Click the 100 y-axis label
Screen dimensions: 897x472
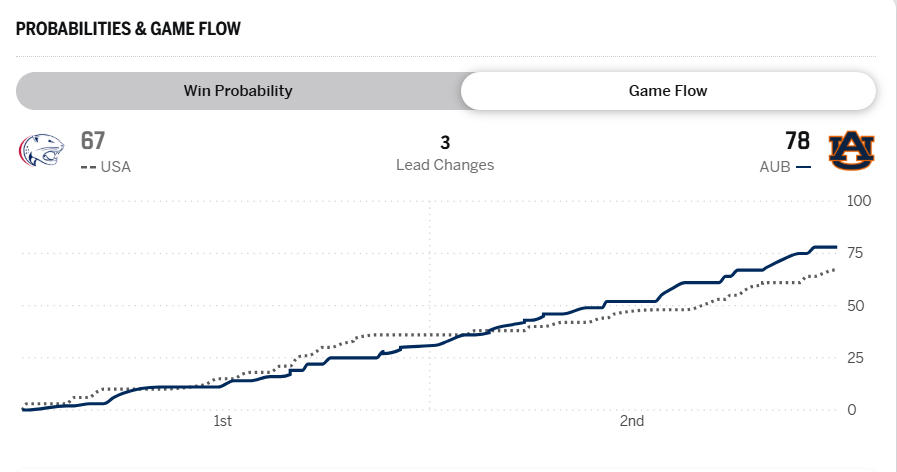tap(860, 201)
